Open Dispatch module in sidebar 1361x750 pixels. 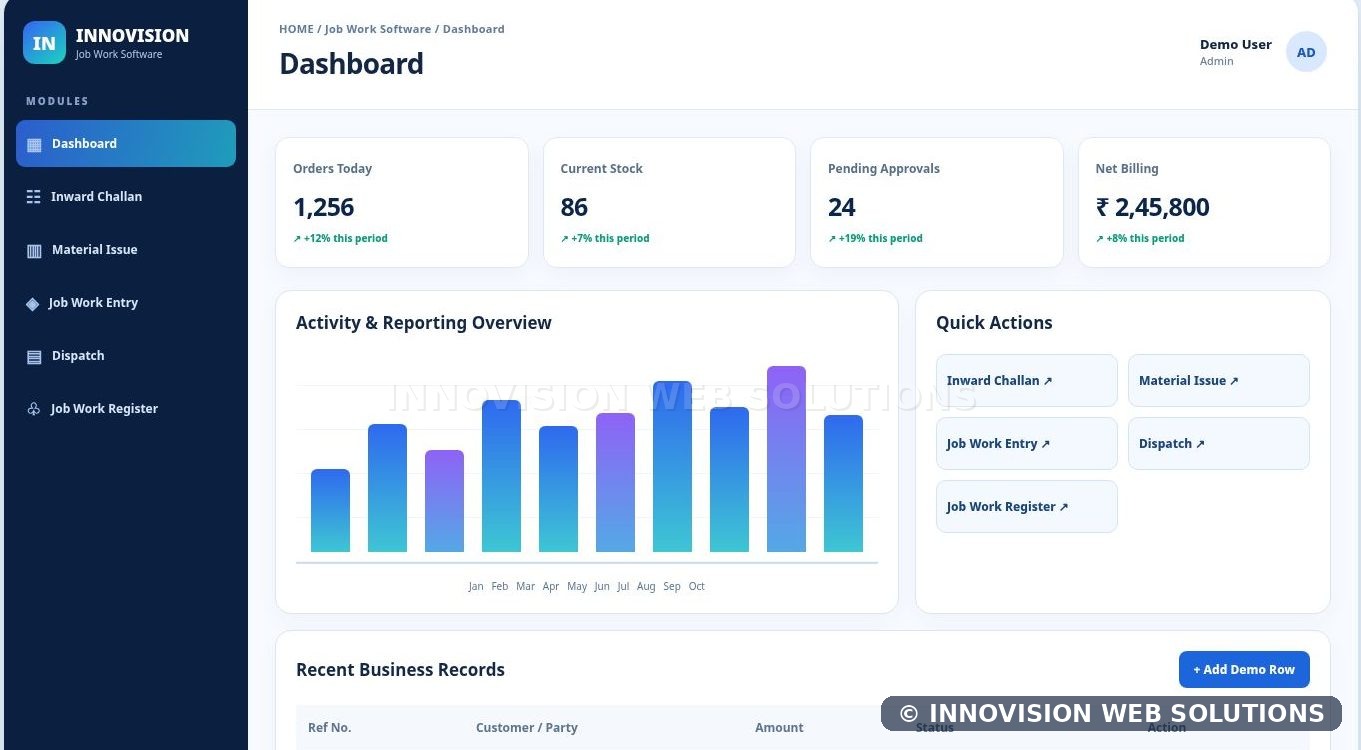[126, 356]
